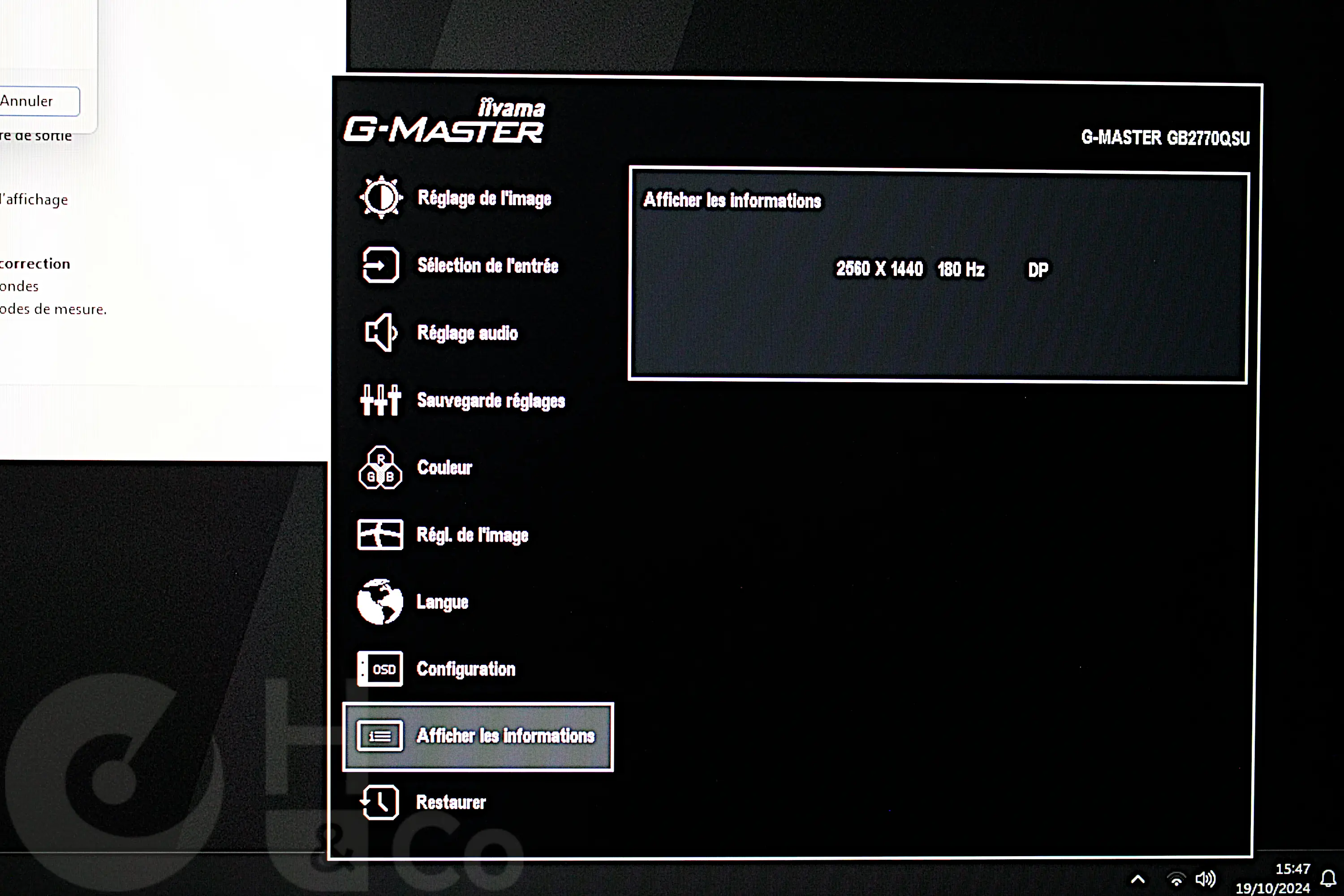Screen dimensions: 1344x896
Task: Click the 2560 X 1440 resolution text
Action: click(x=879, y=268)
